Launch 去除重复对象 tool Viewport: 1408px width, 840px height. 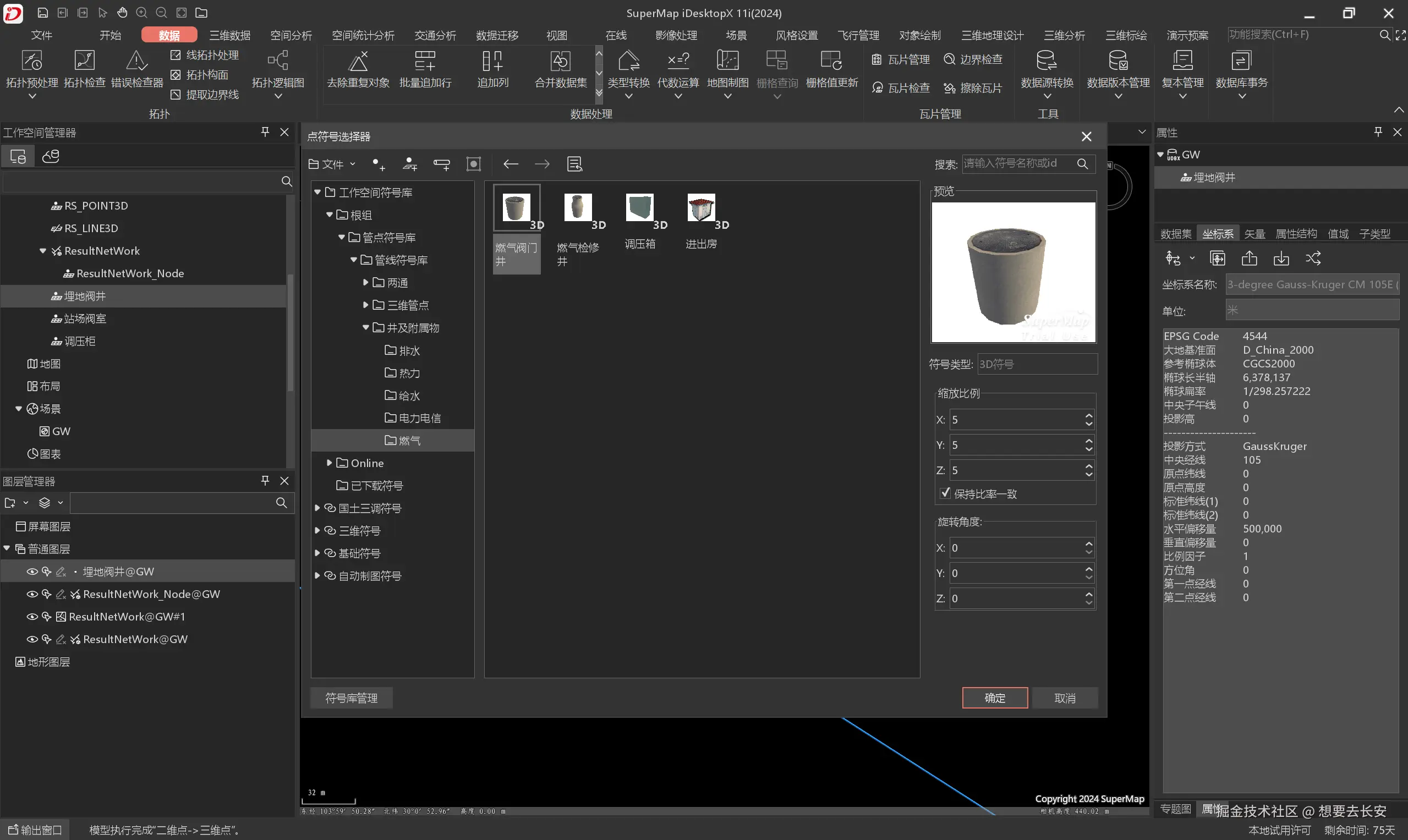tap(358, 69)
